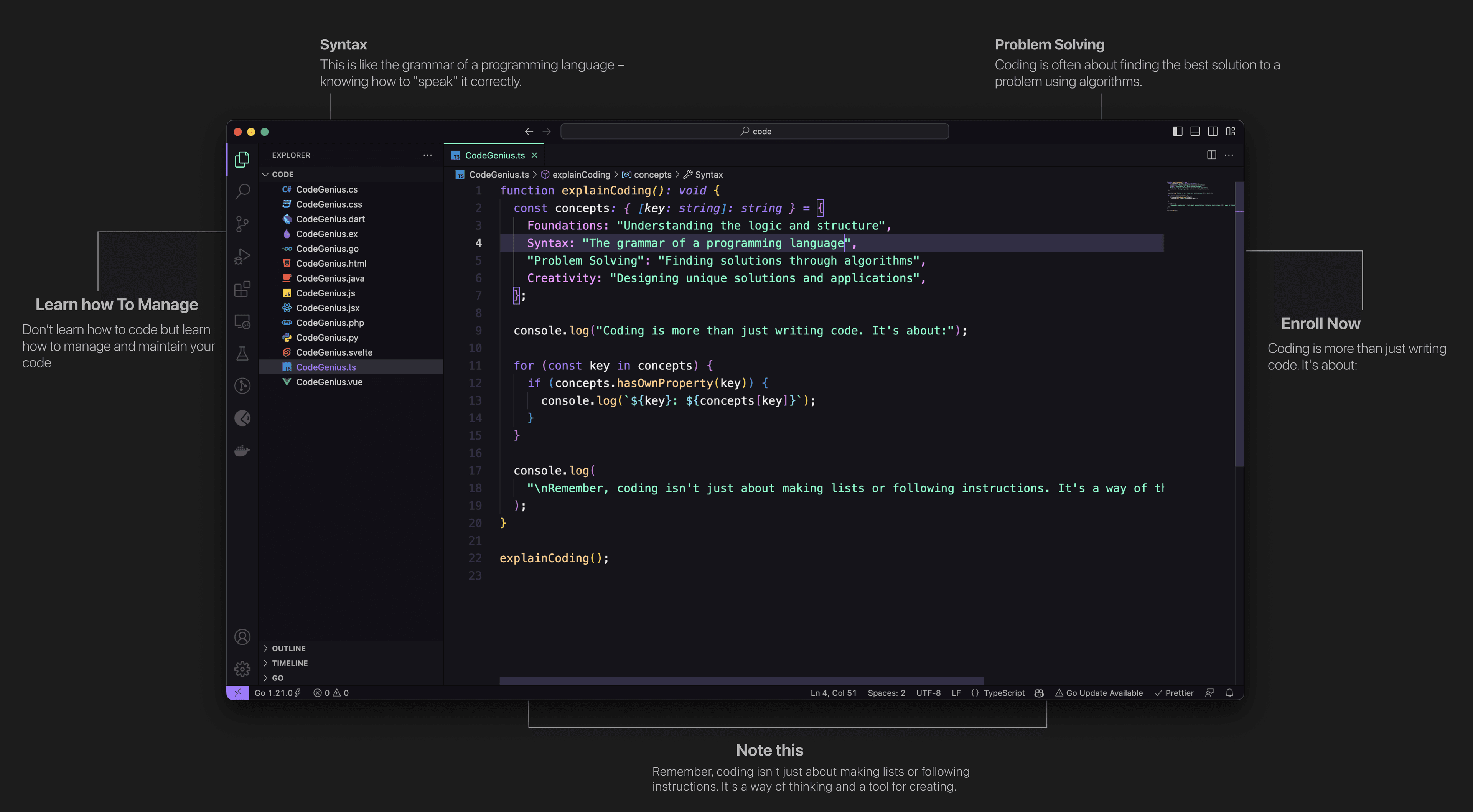The height and width of the screenshot is (812, 1473).
Task: Click the Settings gear icon in sidebar
Action: point(242,668)
